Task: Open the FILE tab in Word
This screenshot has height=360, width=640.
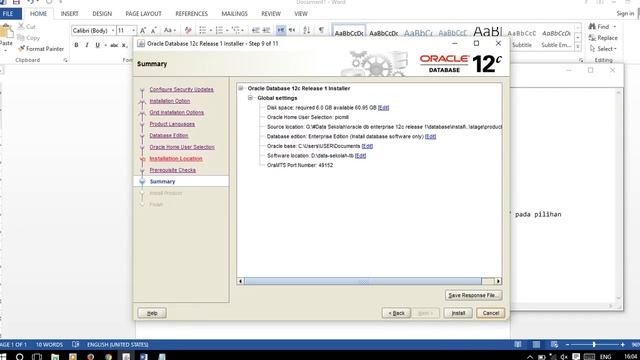Action: [x=8, y=13]
